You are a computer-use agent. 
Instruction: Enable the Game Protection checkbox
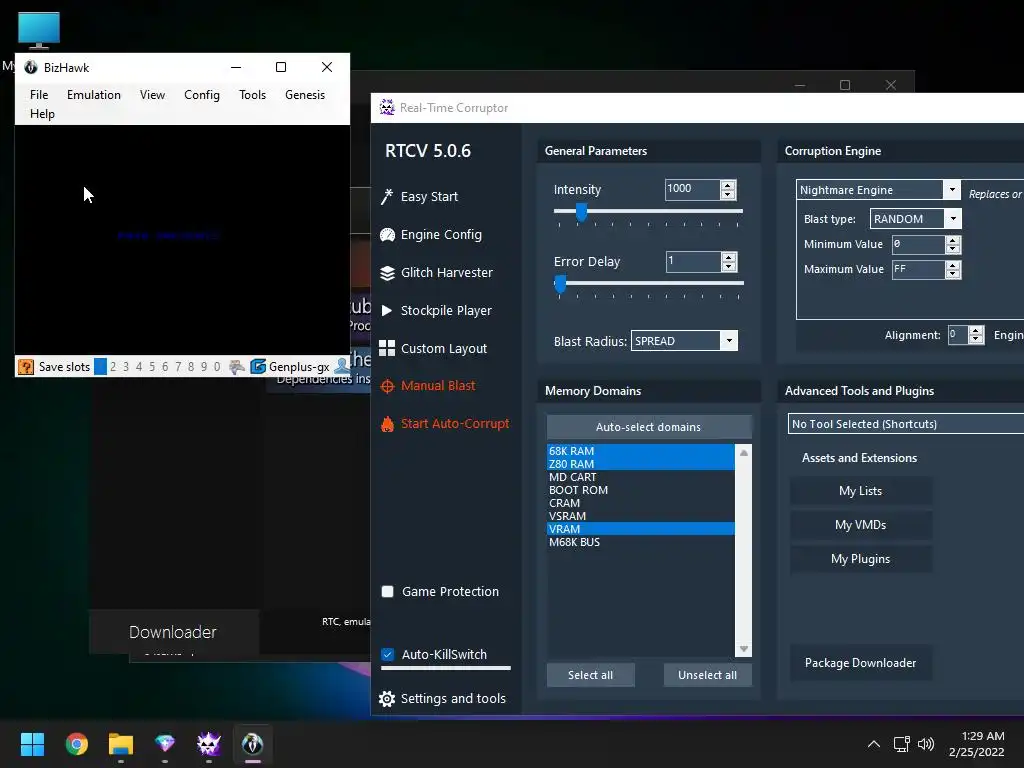[x=387, y=592]
